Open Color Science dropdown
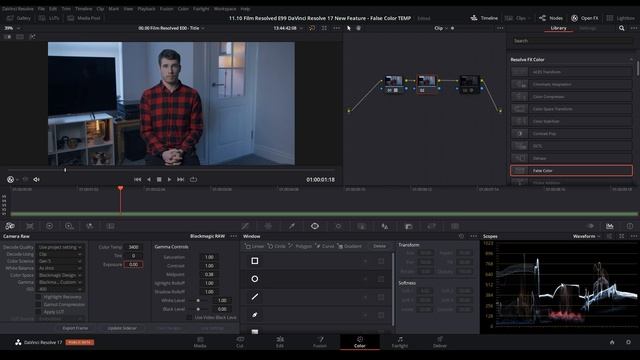This screenshot has width=640, height=360. tap(60, 261)
